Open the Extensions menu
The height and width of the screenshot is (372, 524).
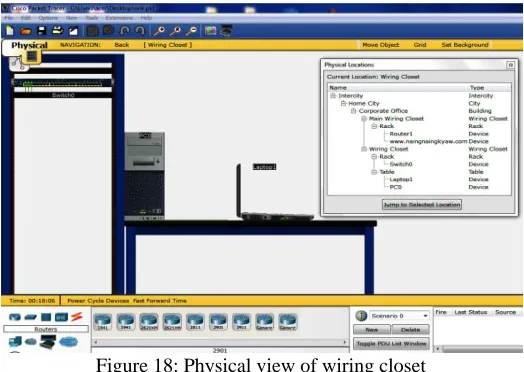pyautogui.click(x=119, y=18)
